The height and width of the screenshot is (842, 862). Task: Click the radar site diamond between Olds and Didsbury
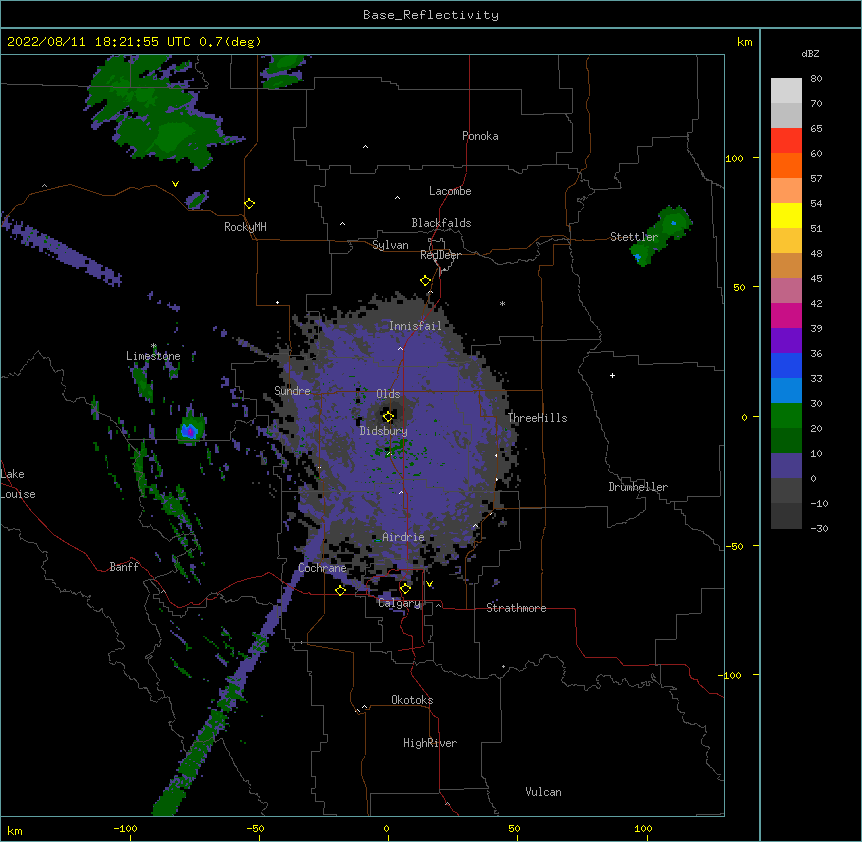tap(389, 416)
